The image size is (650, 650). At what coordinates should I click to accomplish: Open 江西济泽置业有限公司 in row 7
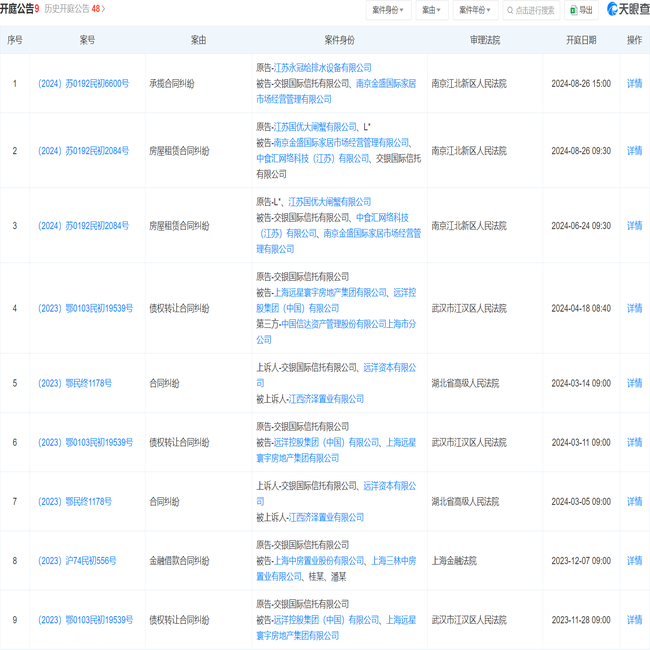326,518
